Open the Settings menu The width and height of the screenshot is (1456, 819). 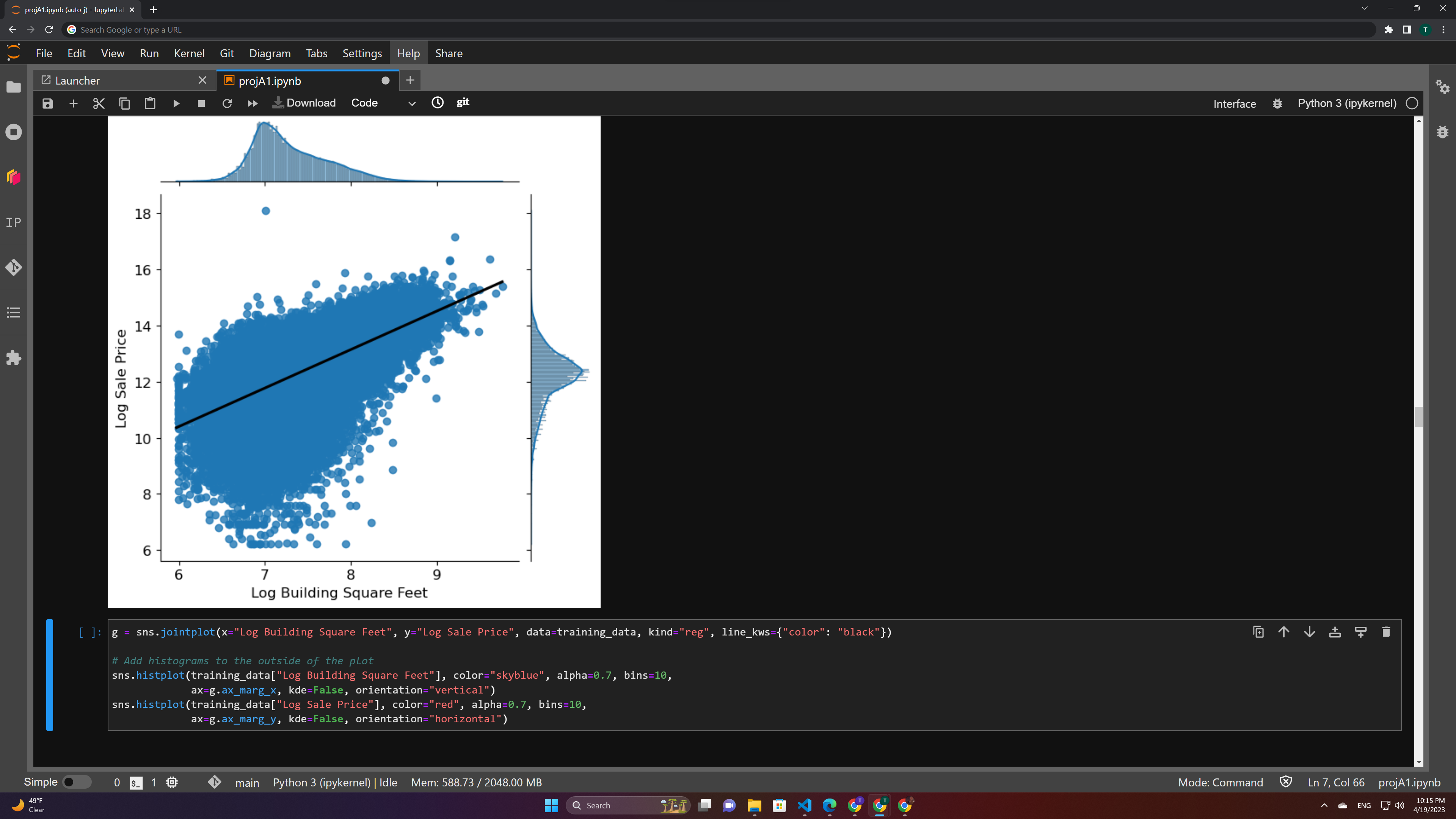[x=362, y=53]
